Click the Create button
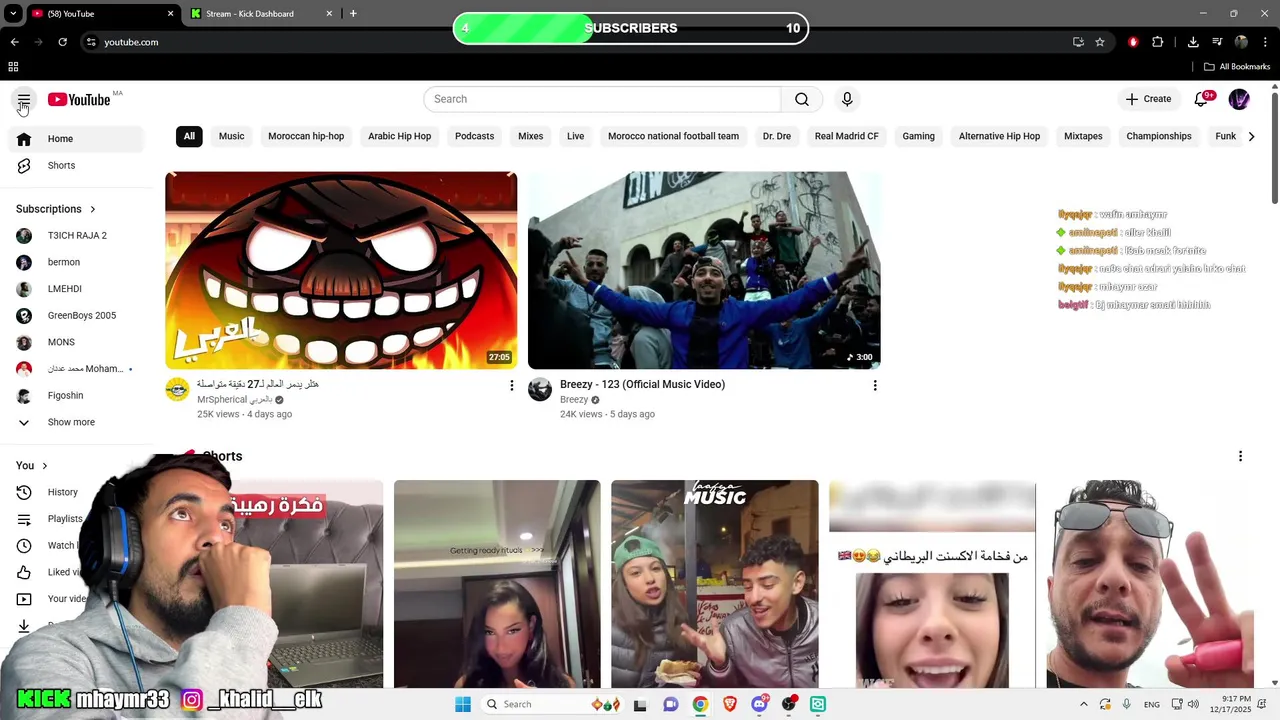The height and width of the screenshot is (720, 1280). pyautogui.click(x=1148, y=99)
